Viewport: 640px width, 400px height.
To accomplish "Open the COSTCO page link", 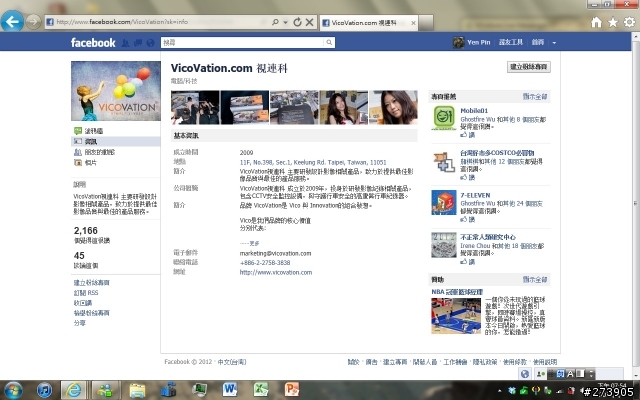I will pos(497,153).
